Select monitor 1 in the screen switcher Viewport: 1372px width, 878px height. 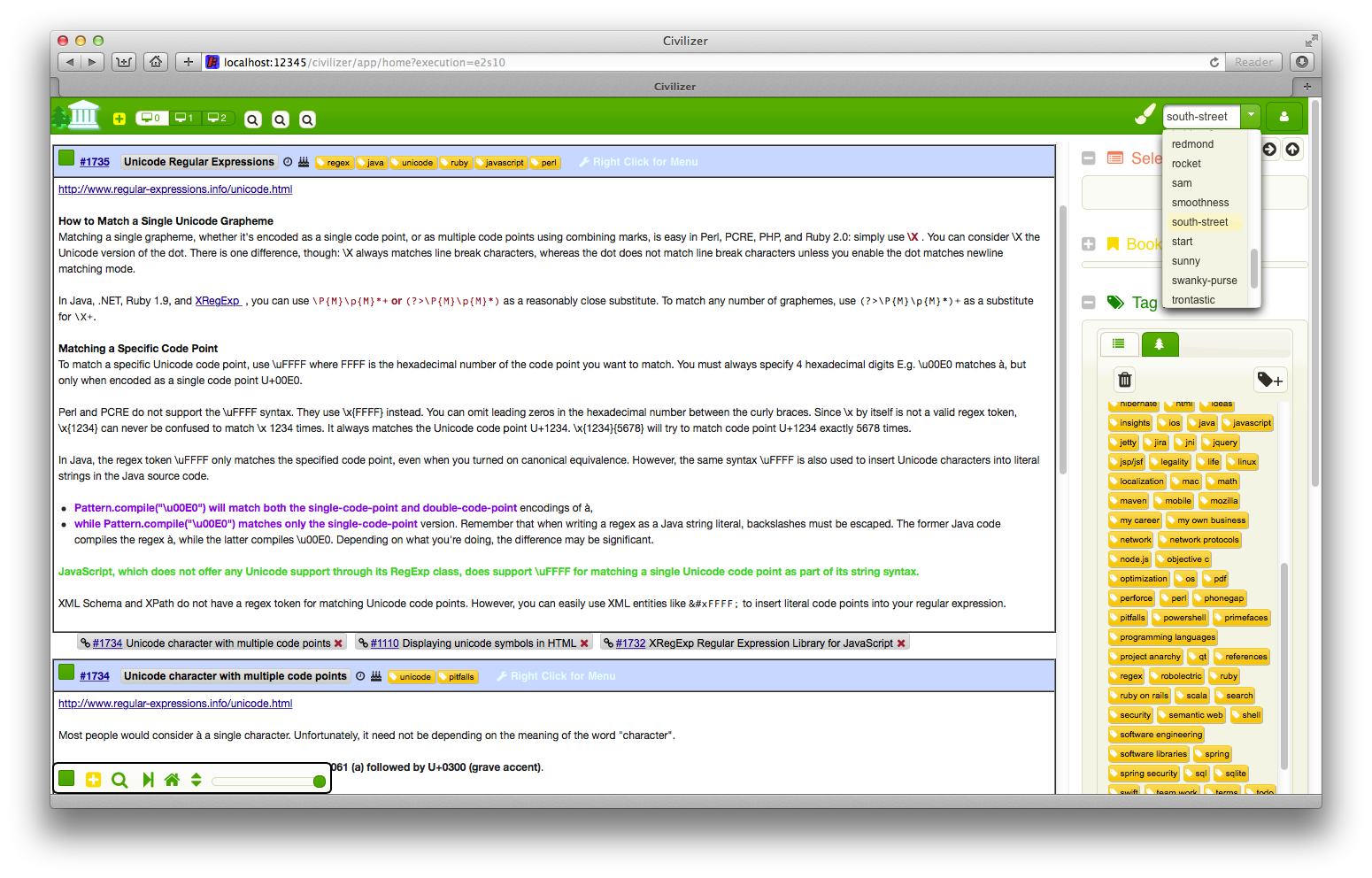184,117
